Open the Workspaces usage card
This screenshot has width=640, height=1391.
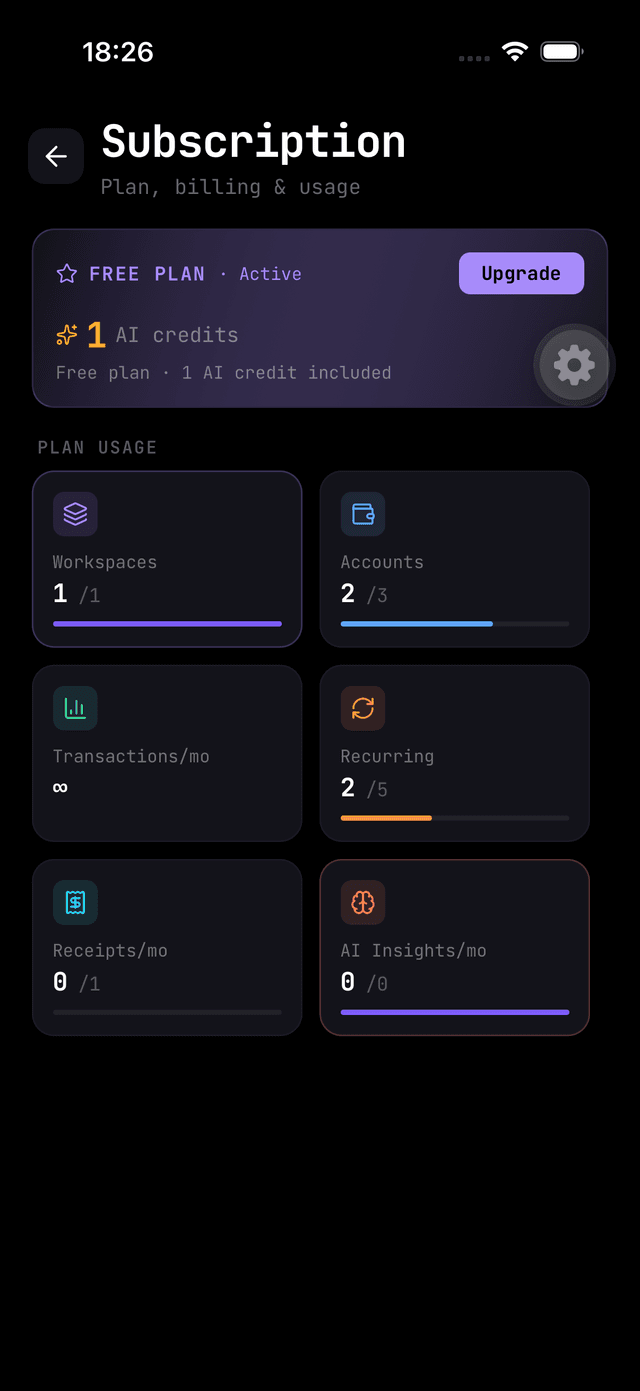click(x=167, y=559)
